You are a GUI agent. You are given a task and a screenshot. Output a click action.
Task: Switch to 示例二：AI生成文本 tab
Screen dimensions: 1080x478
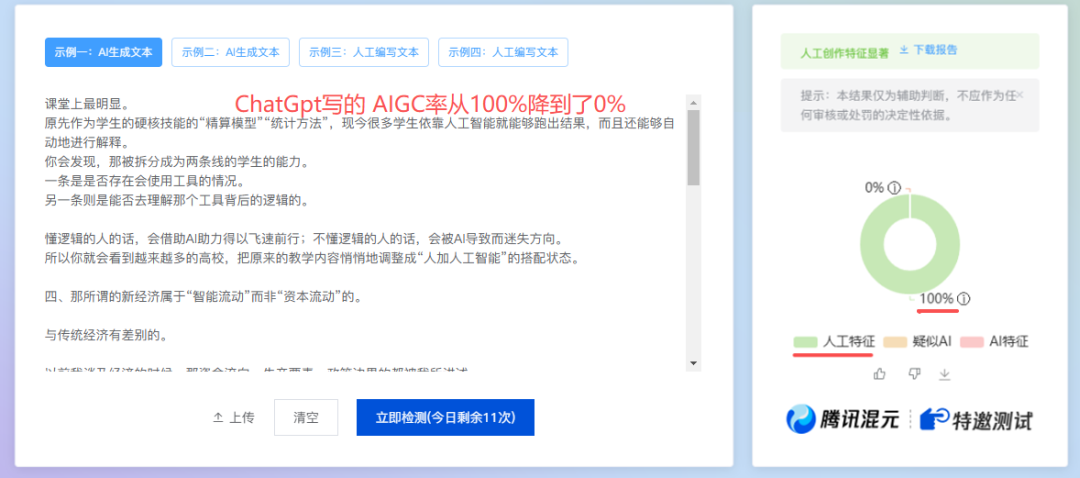coord(231,52)
